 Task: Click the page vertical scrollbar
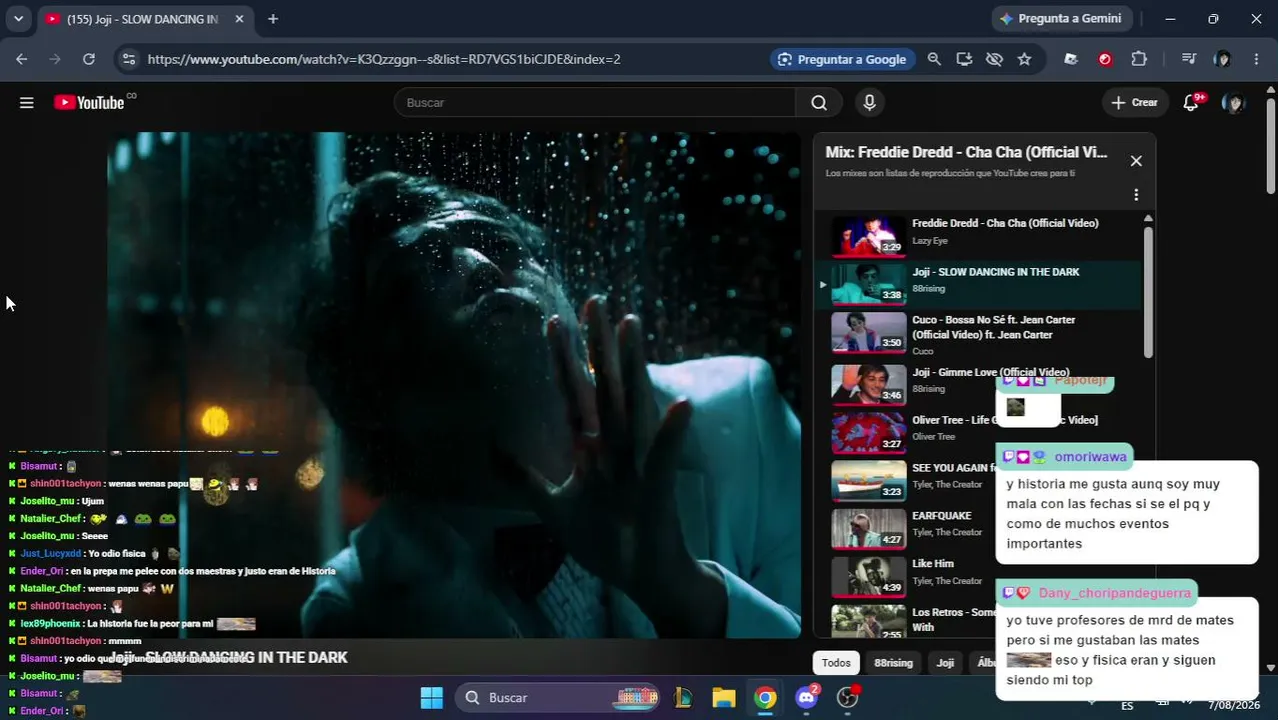[x=1271, y=145]
